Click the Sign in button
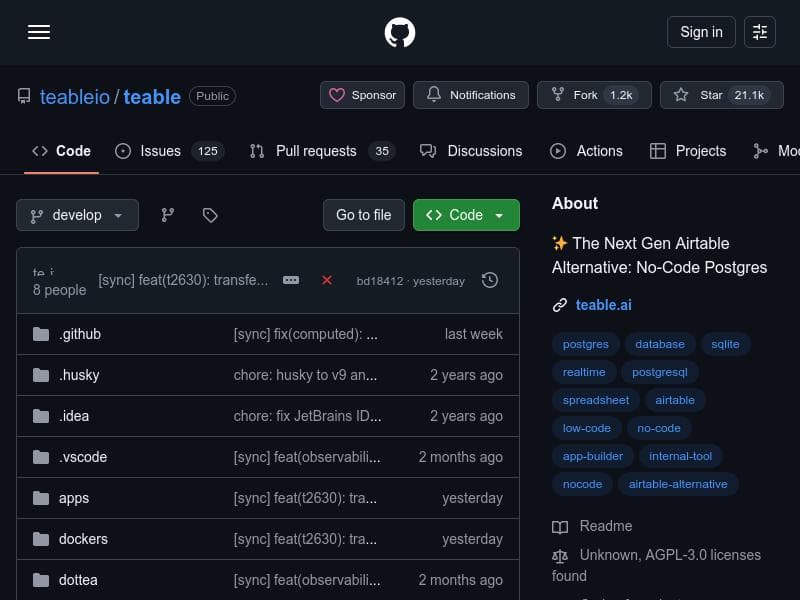The height and width of the screenshot is (600, 800). tap(701, 32)
